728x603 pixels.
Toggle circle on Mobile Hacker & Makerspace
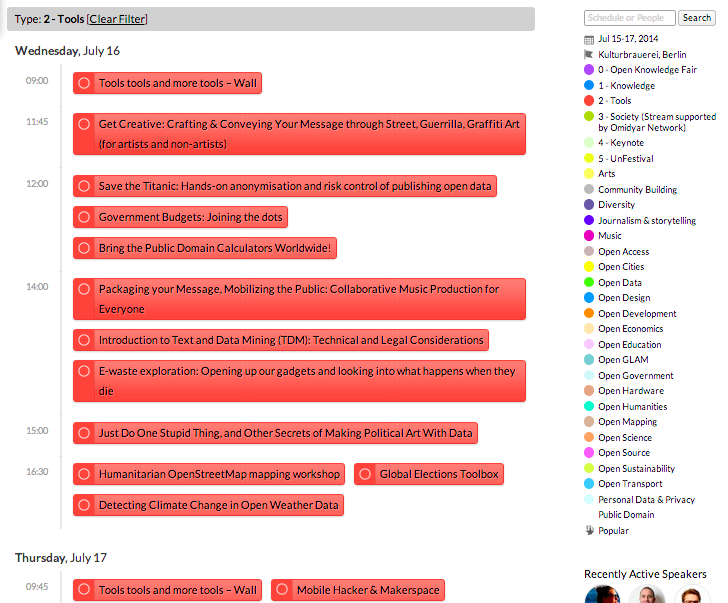tap(282, 590)
